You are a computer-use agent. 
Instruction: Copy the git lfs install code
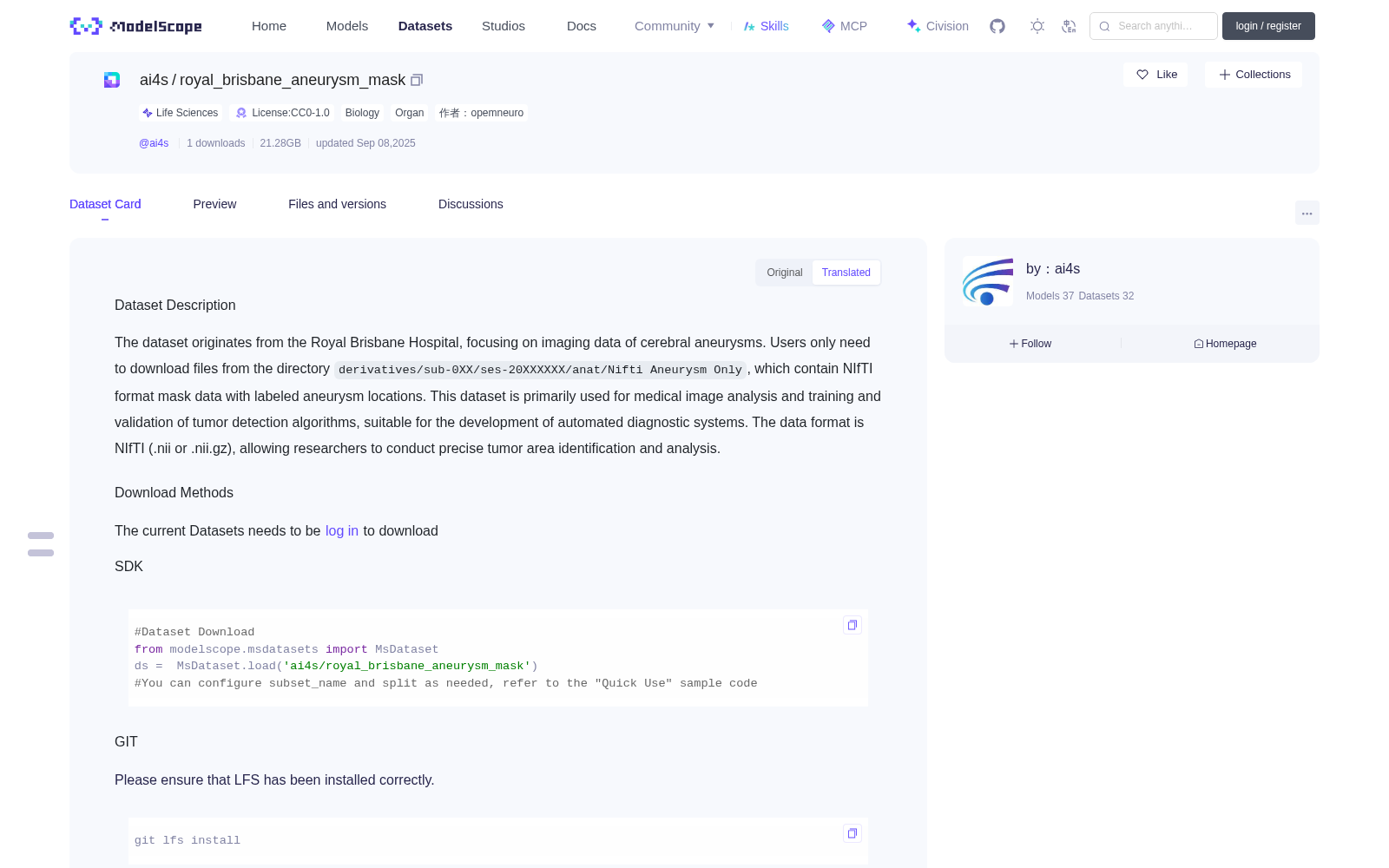pyautogui.click(x=852, y=833)
